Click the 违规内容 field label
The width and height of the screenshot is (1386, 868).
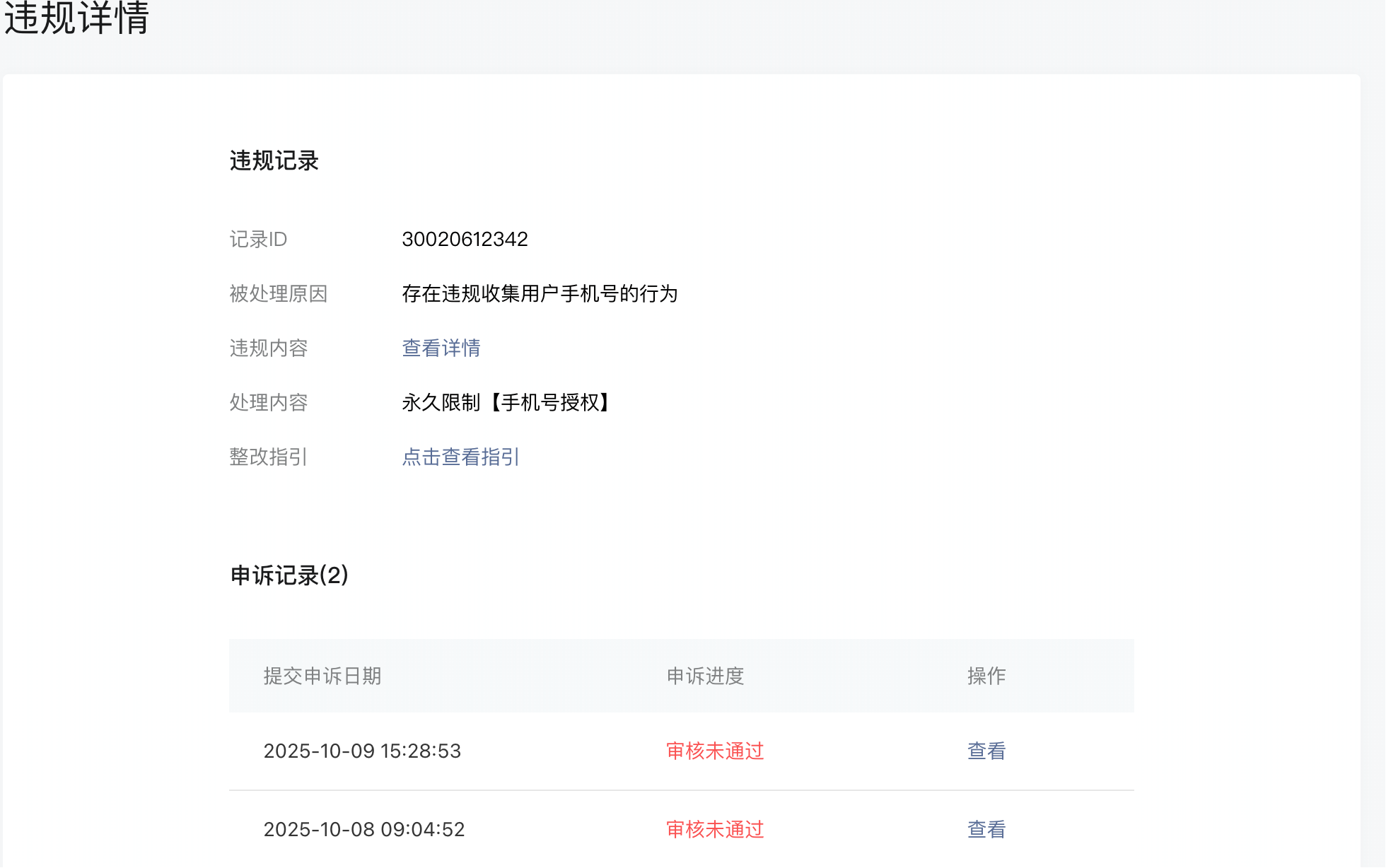tap(268, 348)
